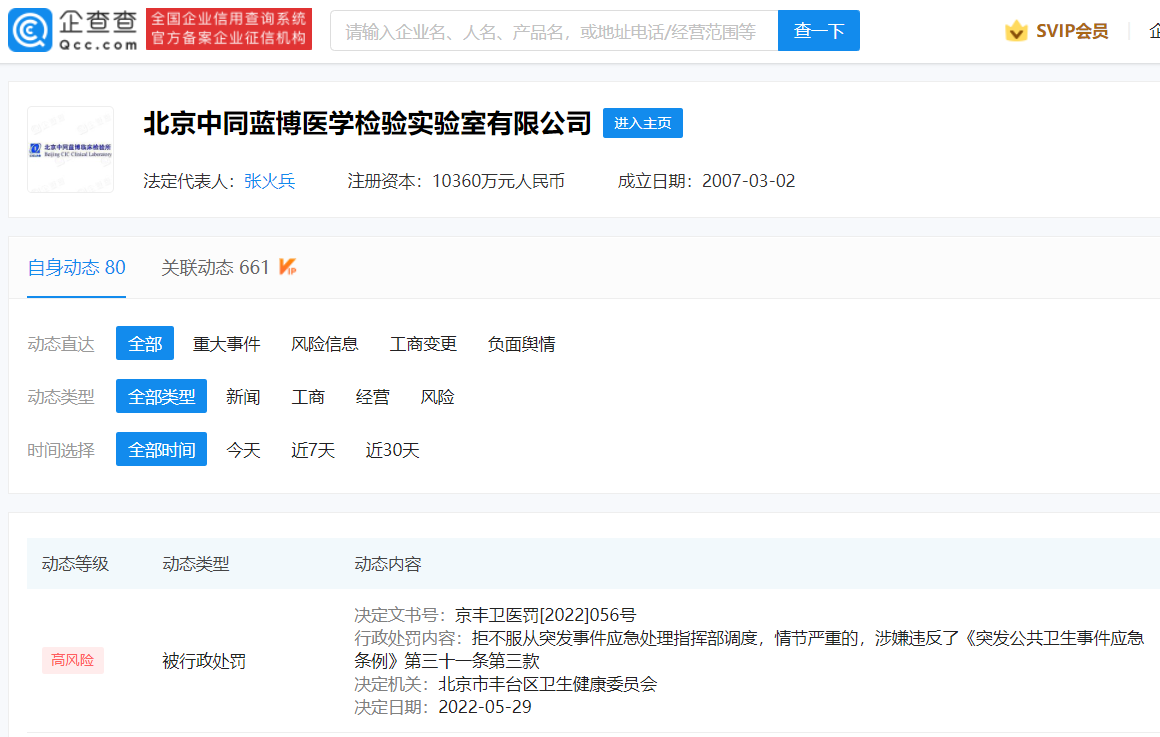Choose the 工商 type filter

point(308,397)
